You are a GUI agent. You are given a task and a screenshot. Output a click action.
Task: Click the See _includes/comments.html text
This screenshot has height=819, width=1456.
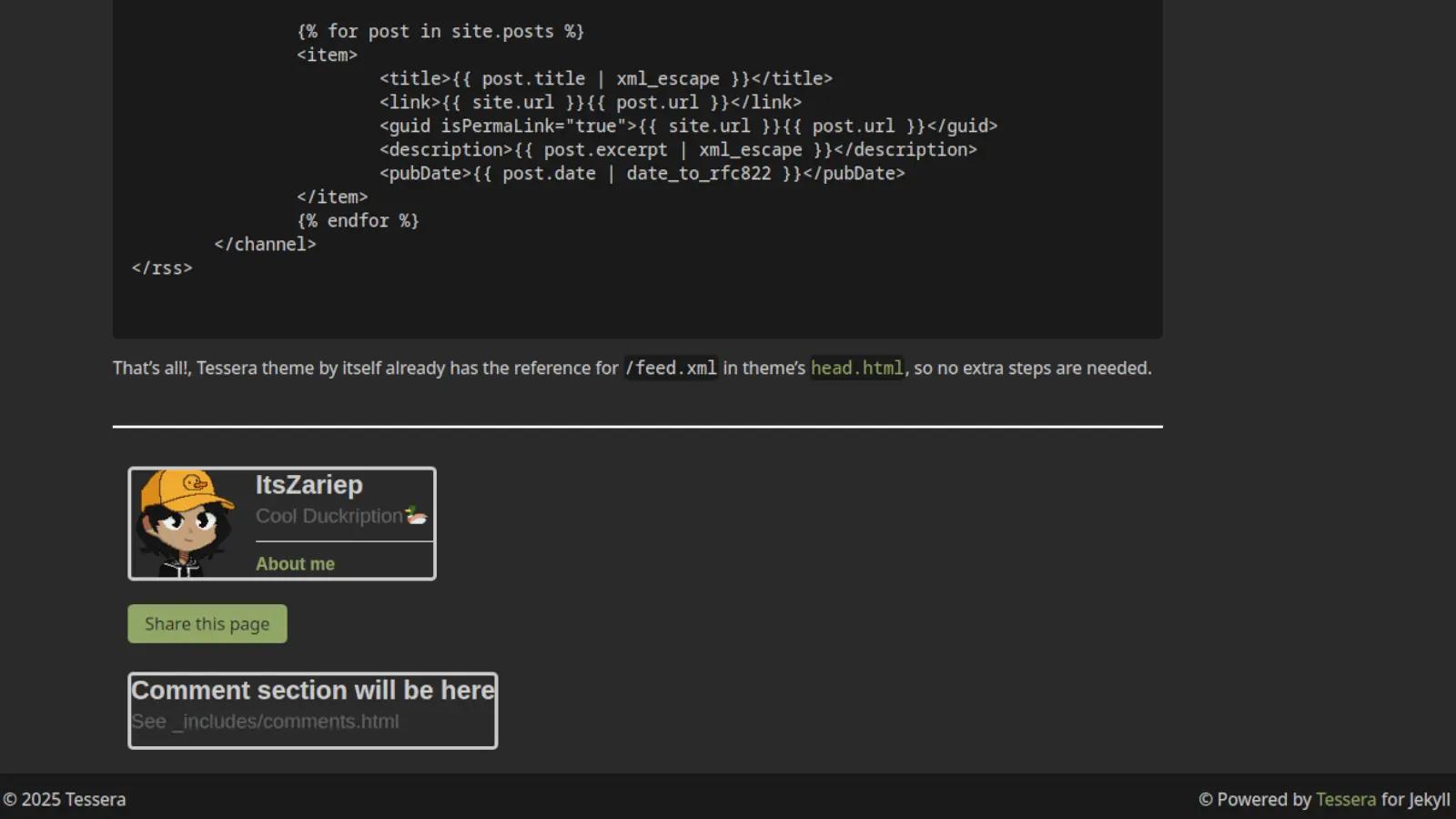[265, 721]
